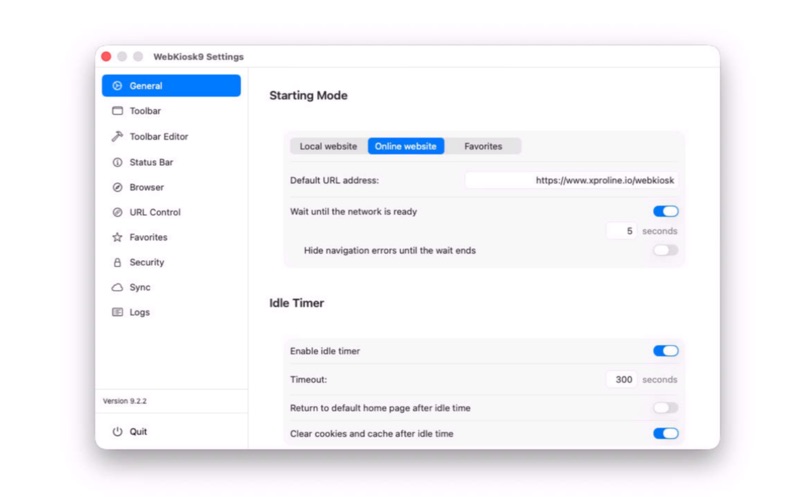Image resolution: width=800 pixels, height=500 pixels.
Task: Enable Hide navigation errors until wait ends
Action: [x=665, y=250]
